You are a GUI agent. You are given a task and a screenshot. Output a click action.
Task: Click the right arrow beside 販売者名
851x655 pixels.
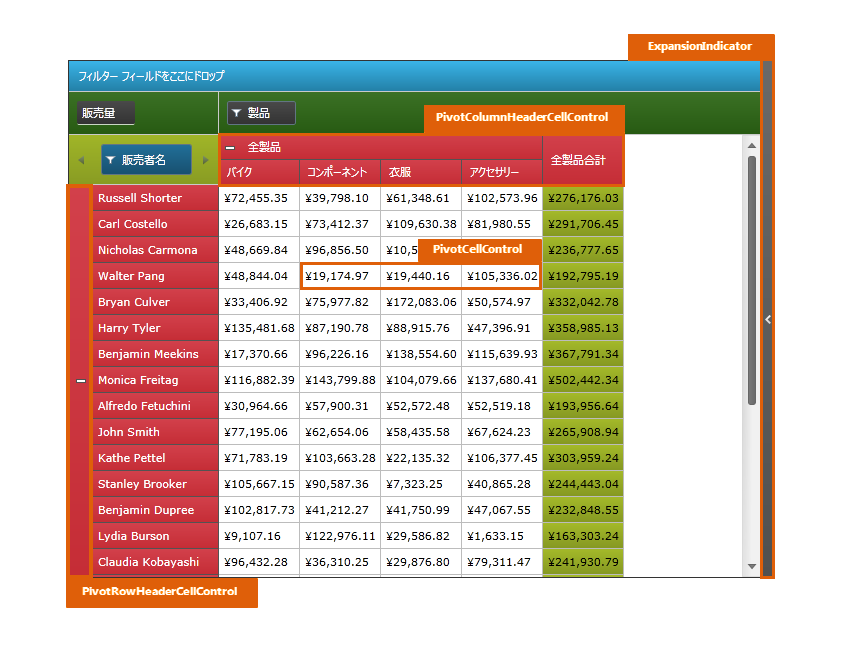point(205,160)
